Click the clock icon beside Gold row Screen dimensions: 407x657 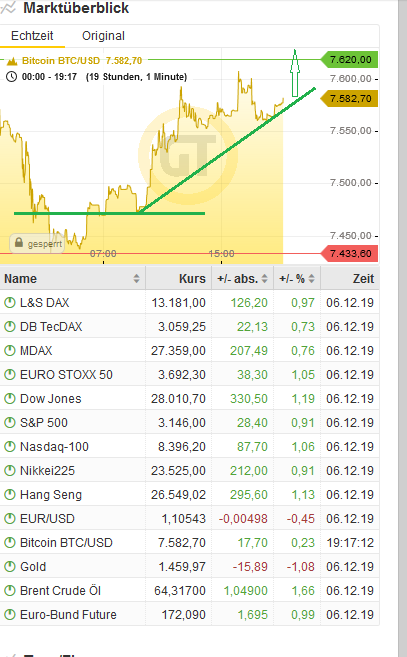click(10, 566)
